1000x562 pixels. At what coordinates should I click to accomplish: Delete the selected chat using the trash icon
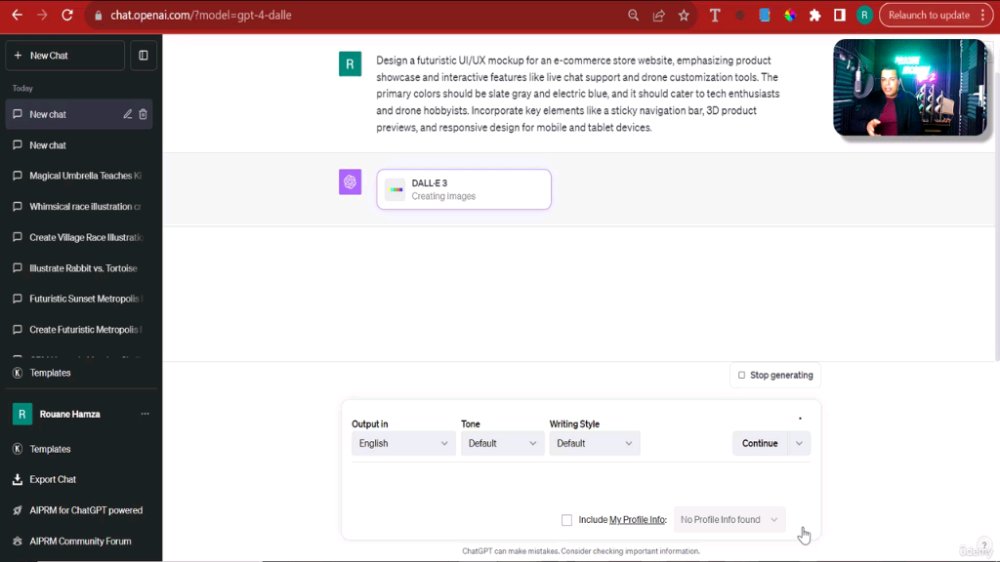pos(143,114)
